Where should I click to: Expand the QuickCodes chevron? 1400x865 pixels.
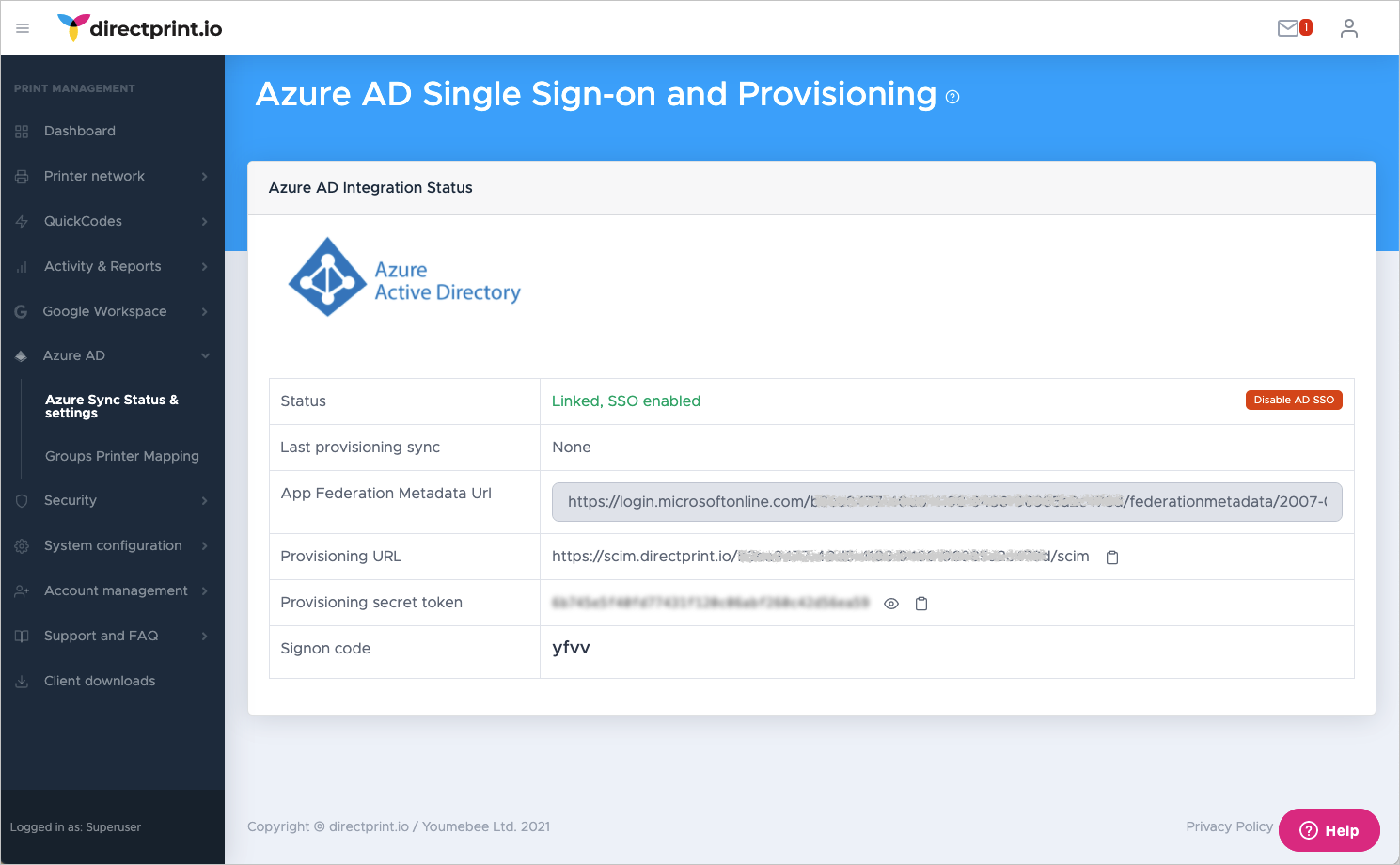click(204, 221)
